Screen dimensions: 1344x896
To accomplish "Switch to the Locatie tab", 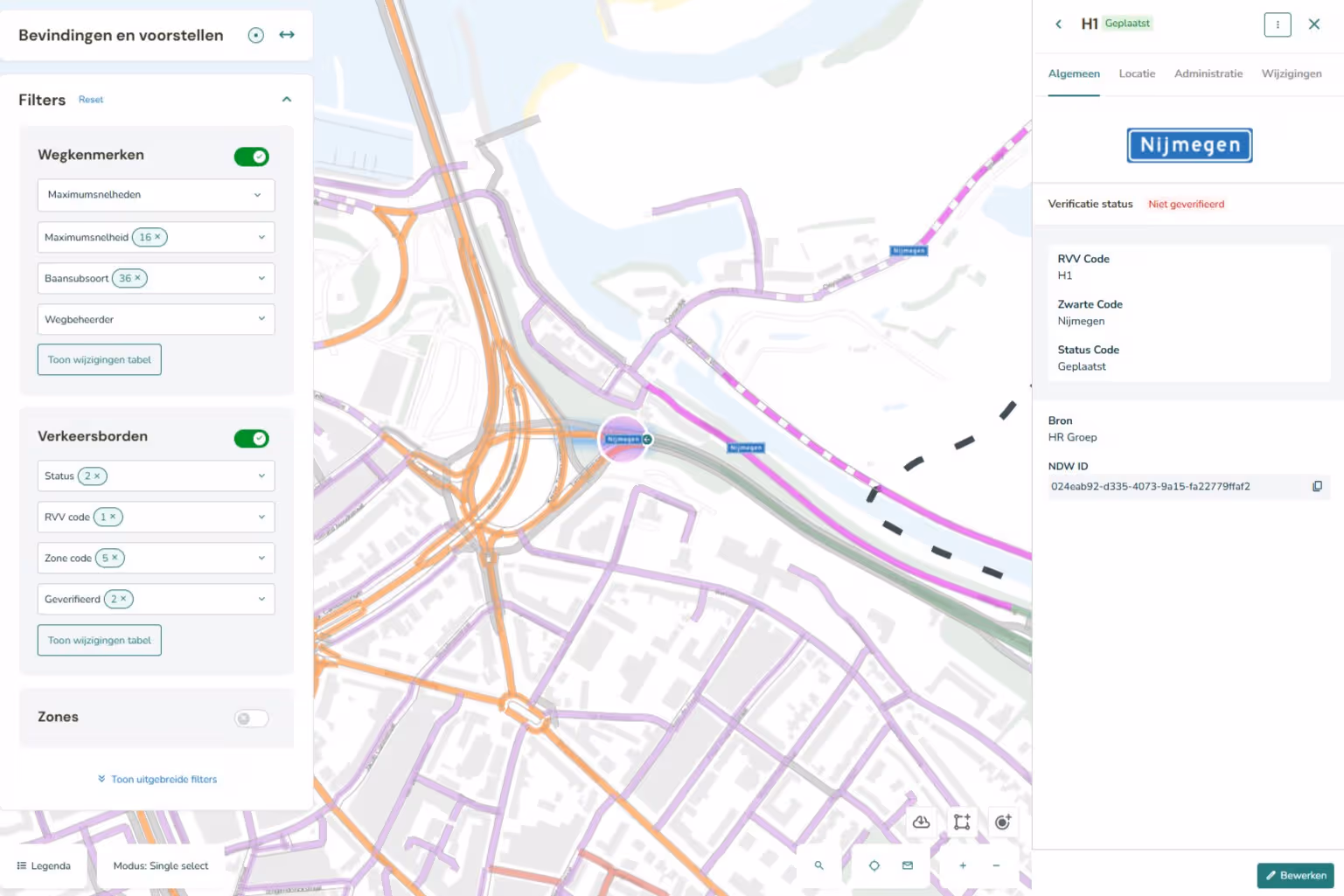I will 1137,73.
